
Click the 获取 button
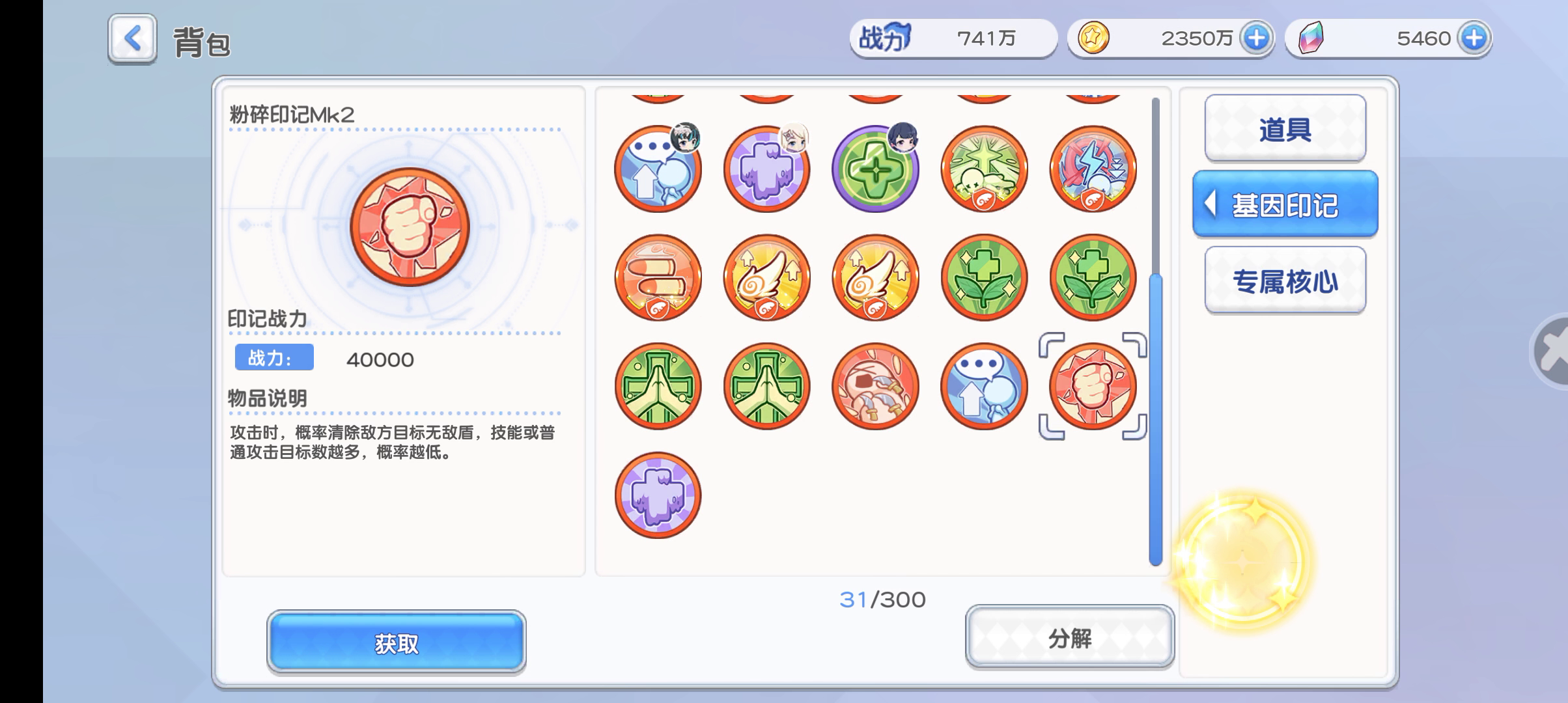coord(396,642)
